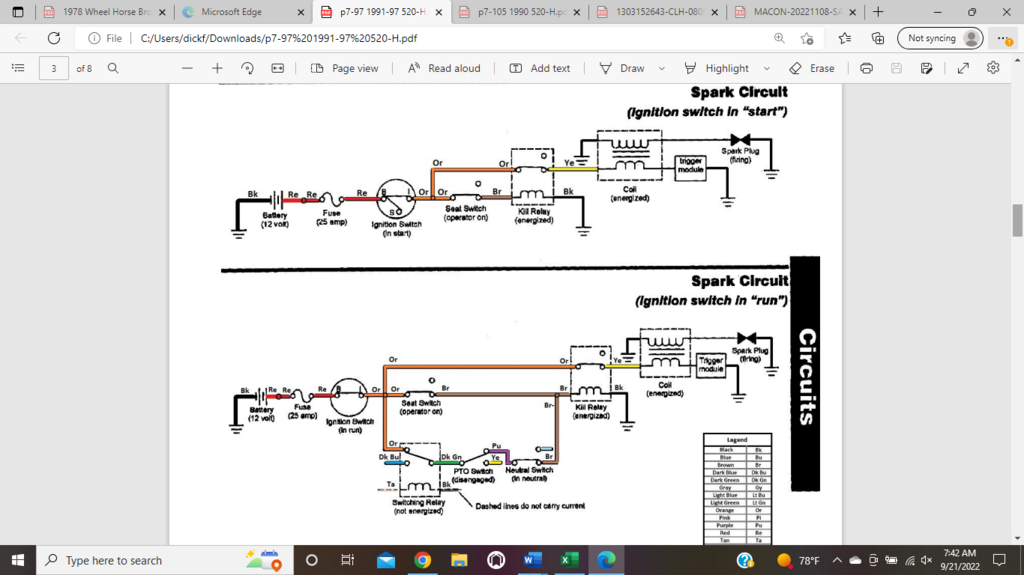Click the PDF search magnifier icon
Viewport: 1024px width, 575px height.
point(113,68)
